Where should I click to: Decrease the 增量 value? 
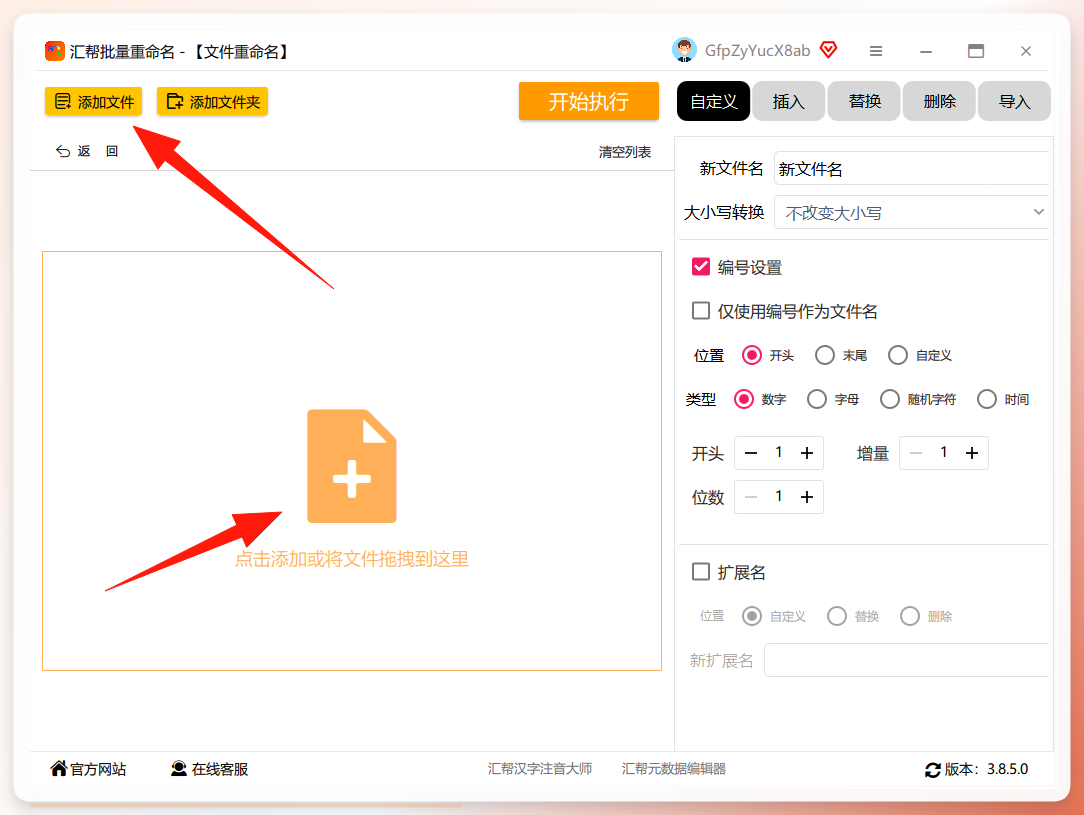click(x=916, y=453)
